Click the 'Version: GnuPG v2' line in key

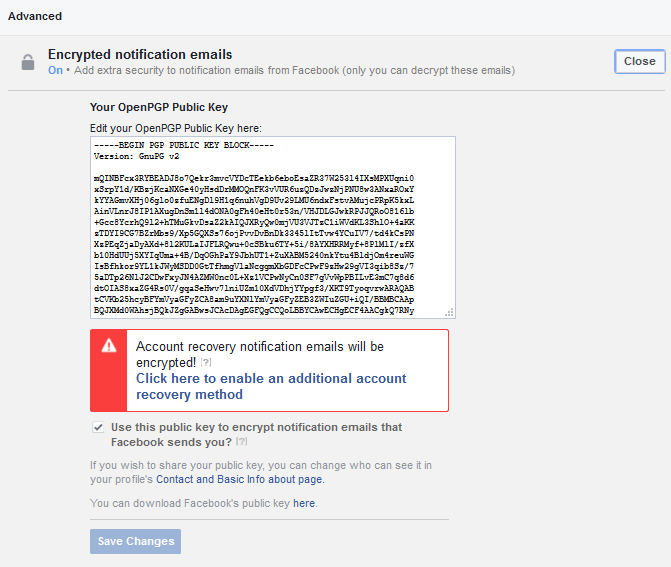point(137,156)
